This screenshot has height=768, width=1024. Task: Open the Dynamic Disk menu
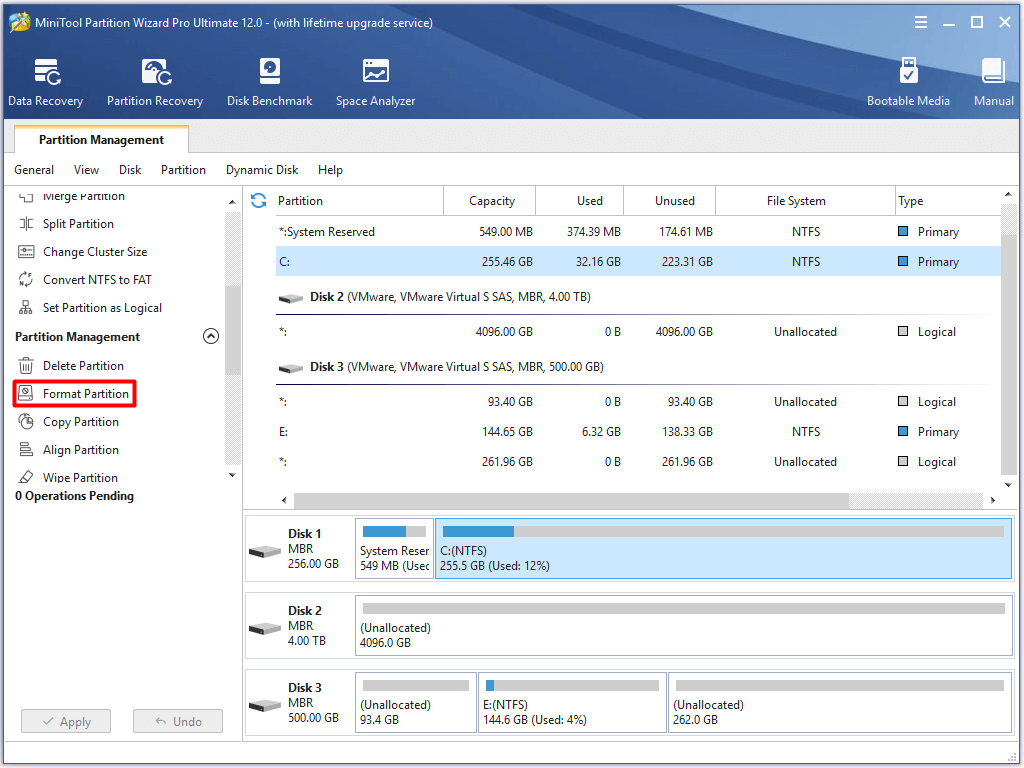[x=262, y=170]
